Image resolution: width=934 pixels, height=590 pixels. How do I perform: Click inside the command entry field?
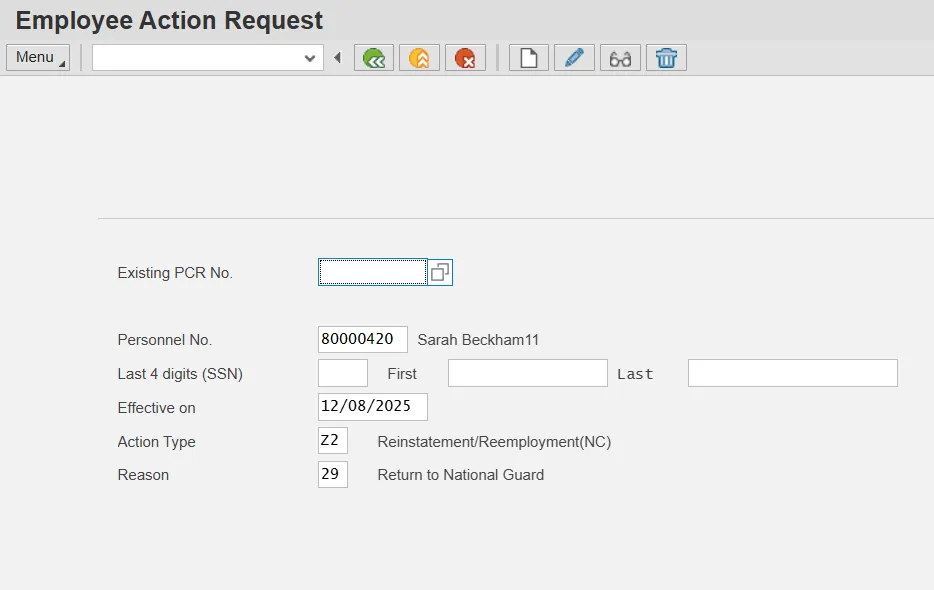[x=196, y=58]
